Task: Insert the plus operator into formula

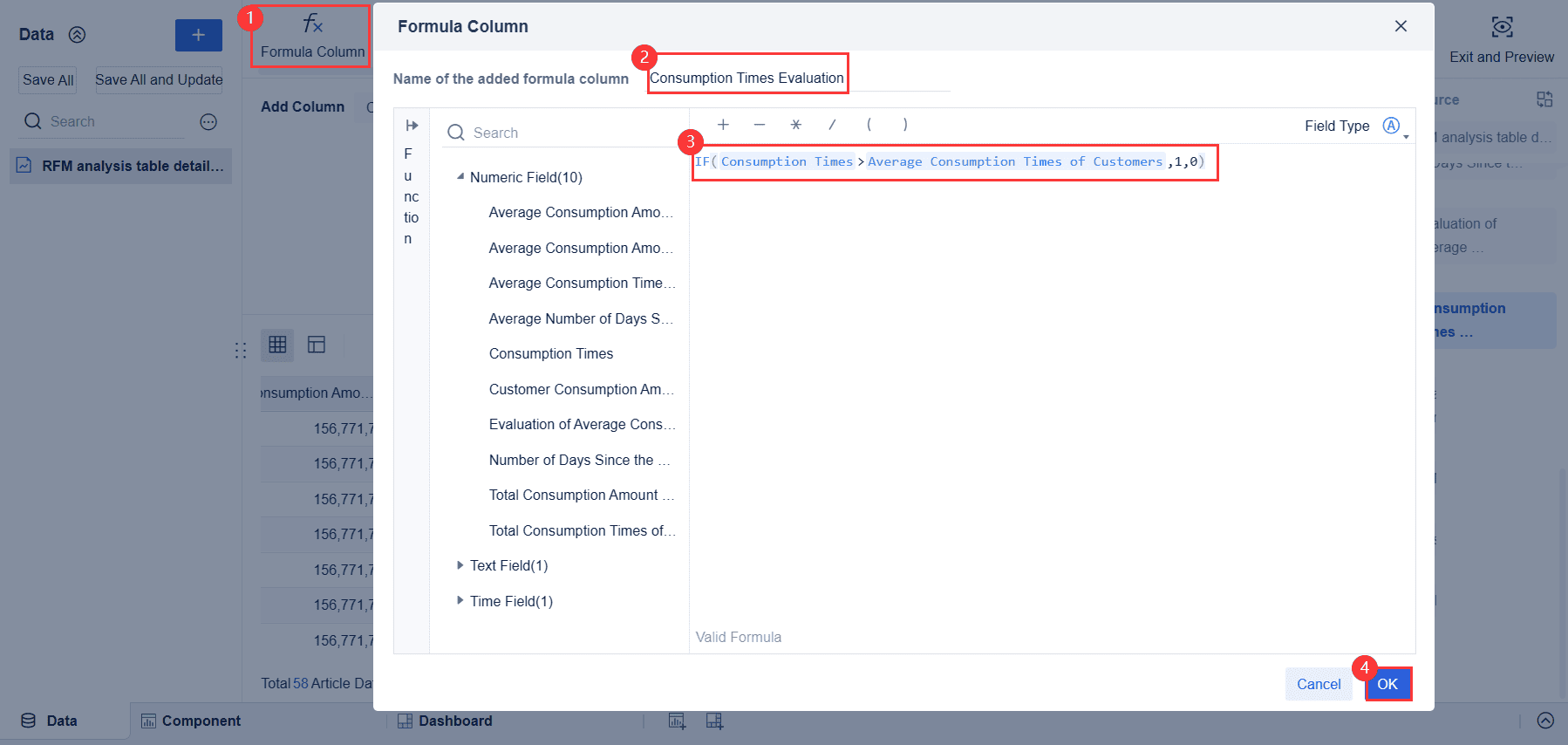Action: [723, 125]
